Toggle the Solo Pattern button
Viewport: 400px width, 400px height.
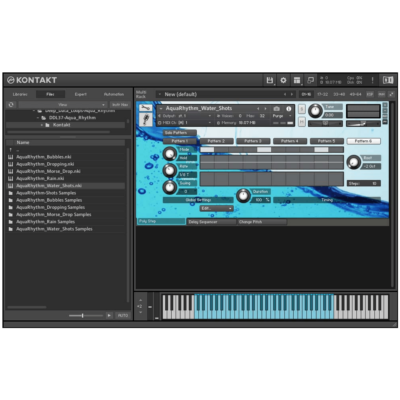pyautogui.click(x=180, y=133)
